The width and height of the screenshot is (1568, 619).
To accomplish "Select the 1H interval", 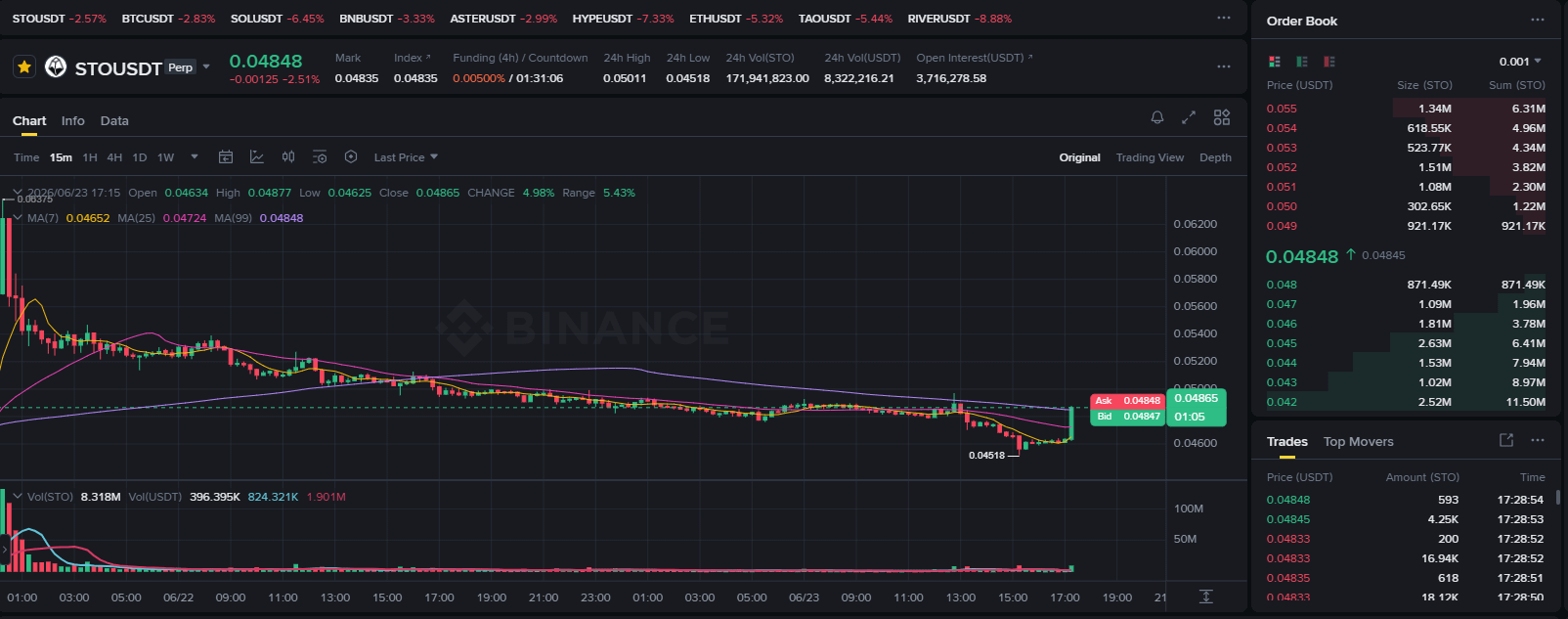I will 90,157.
